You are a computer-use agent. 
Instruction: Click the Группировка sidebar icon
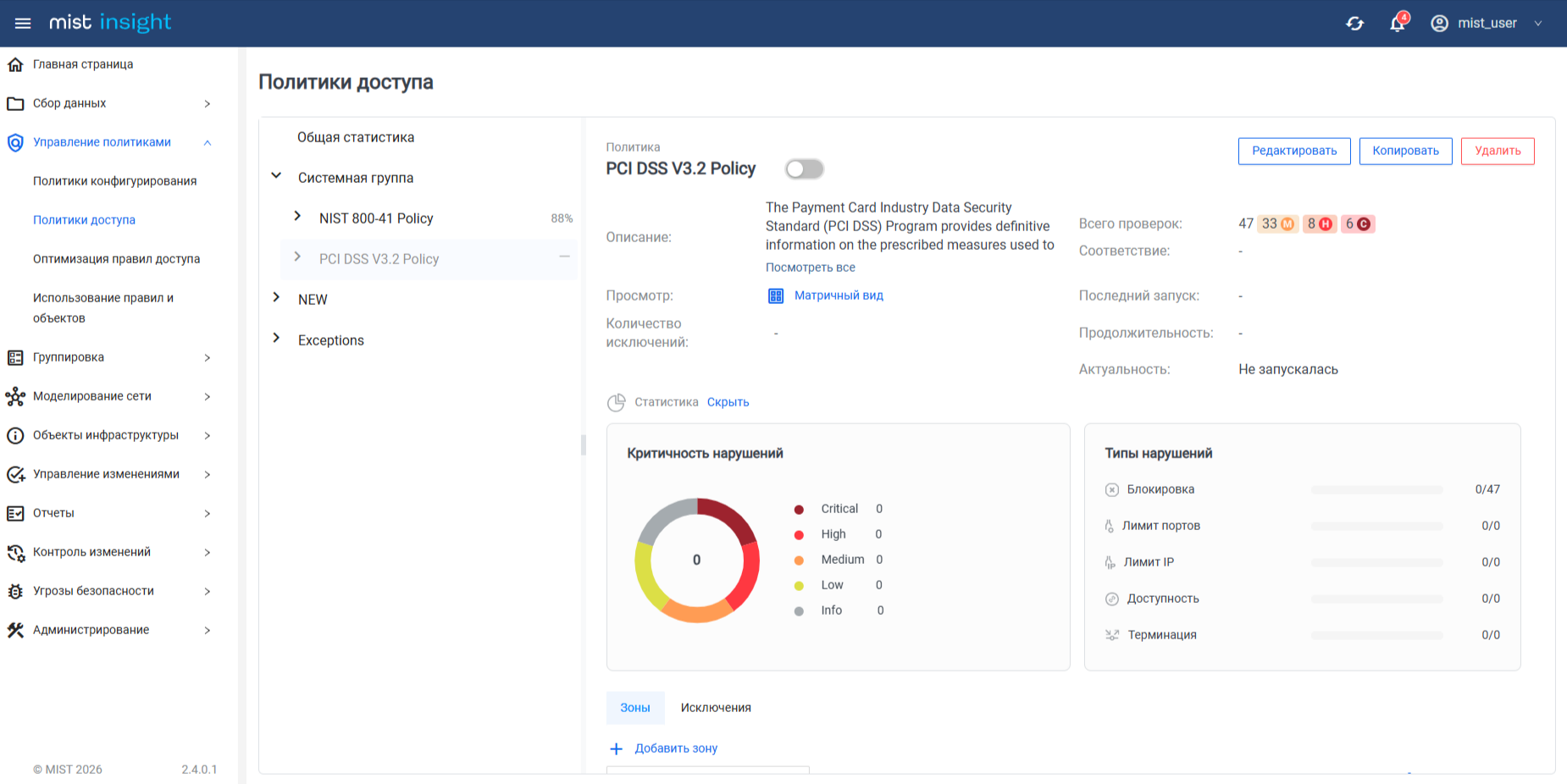(x=15, y=357)
